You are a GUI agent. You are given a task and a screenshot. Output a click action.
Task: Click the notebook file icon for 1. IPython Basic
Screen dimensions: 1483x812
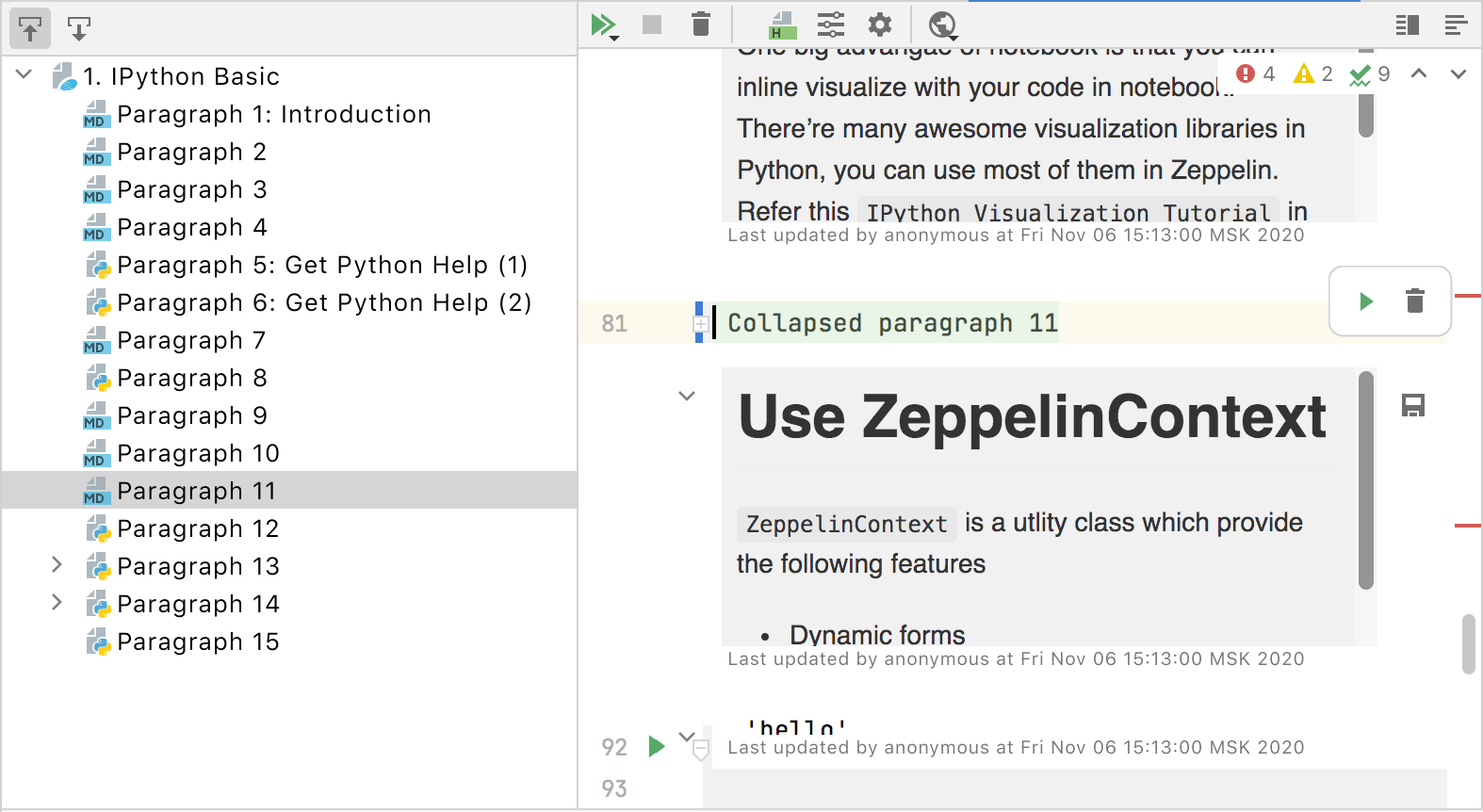tap(64, 76)
